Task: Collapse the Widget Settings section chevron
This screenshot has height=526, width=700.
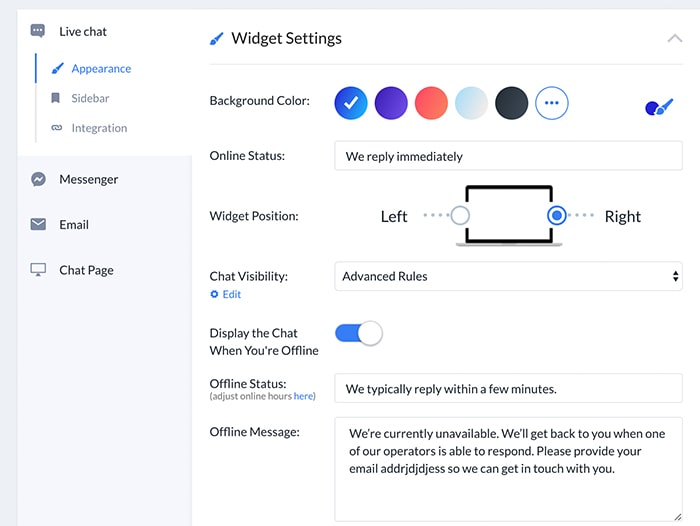Action: coord(675,38)
